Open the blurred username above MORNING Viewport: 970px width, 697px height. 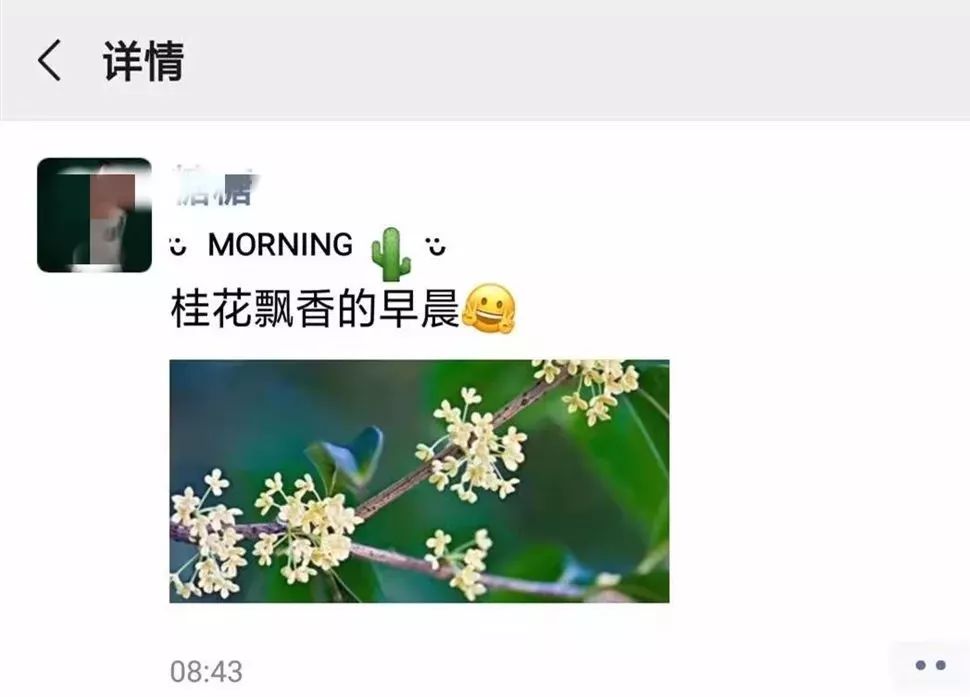tap(212, 186)
